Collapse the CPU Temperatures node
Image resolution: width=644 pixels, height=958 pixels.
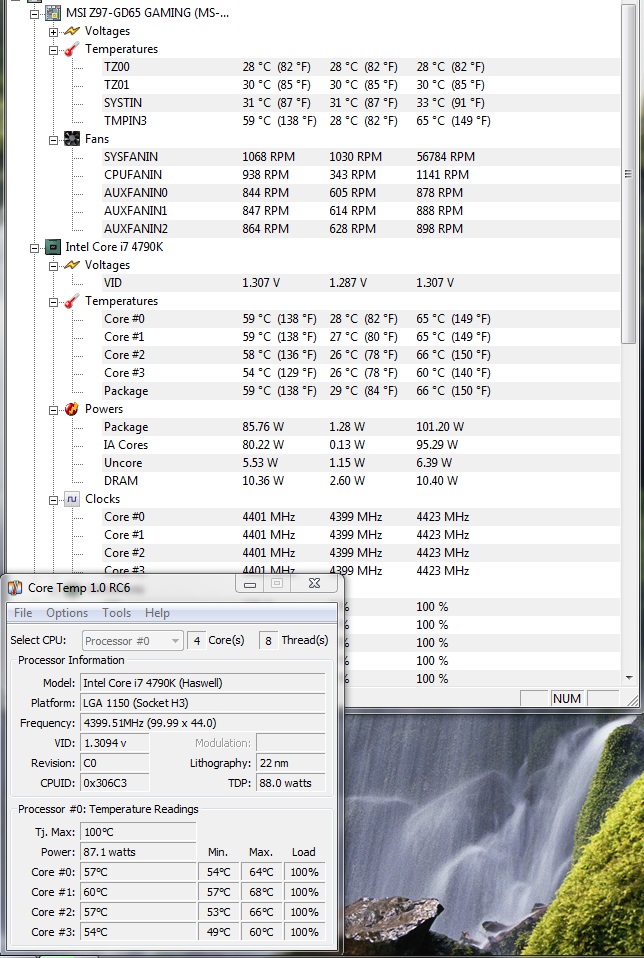tap(54, 302)
